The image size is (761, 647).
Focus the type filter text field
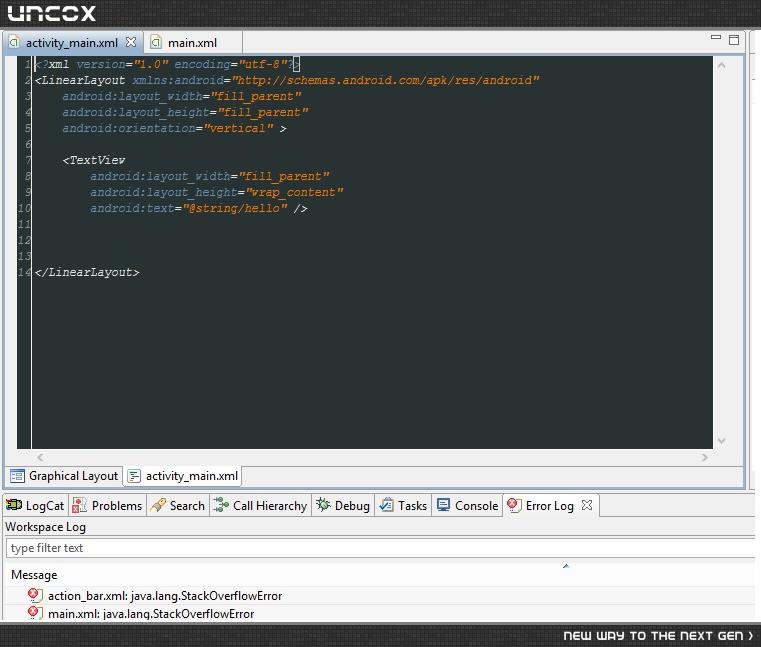tap(380, 548)
